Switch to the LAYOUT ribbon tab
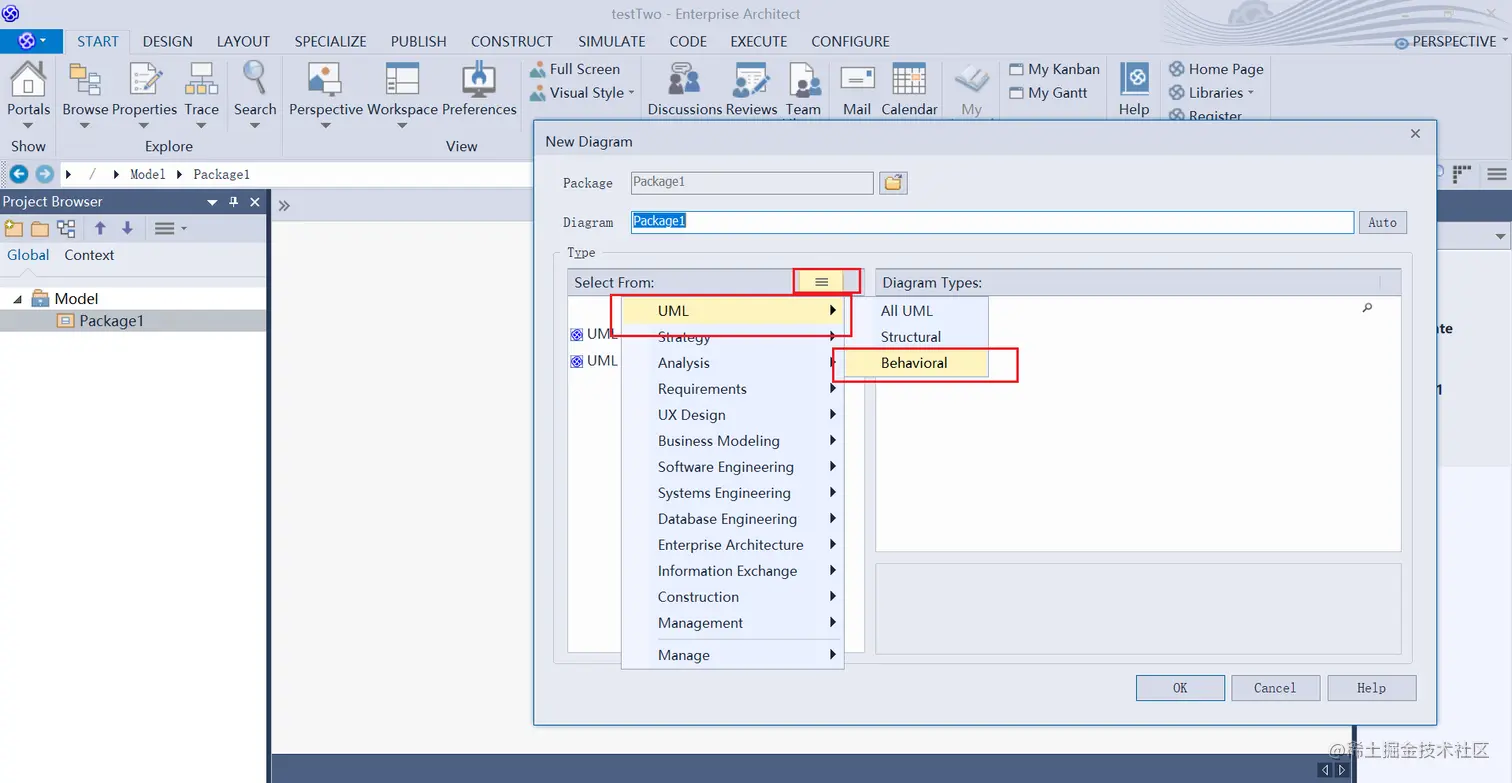The image size is (1512, 783). tap(244, 41)
